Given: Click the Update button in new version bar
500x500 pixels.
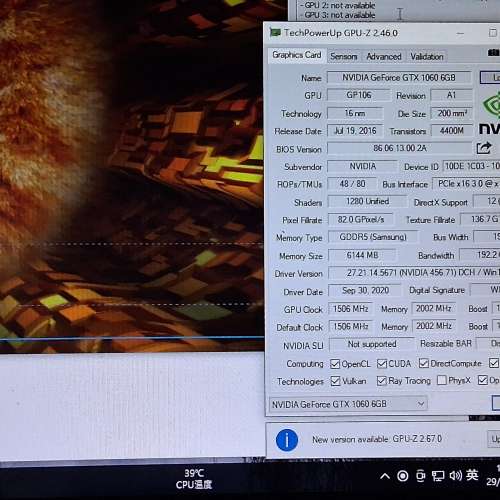Looking at the screenshot, I should (494, 439).
